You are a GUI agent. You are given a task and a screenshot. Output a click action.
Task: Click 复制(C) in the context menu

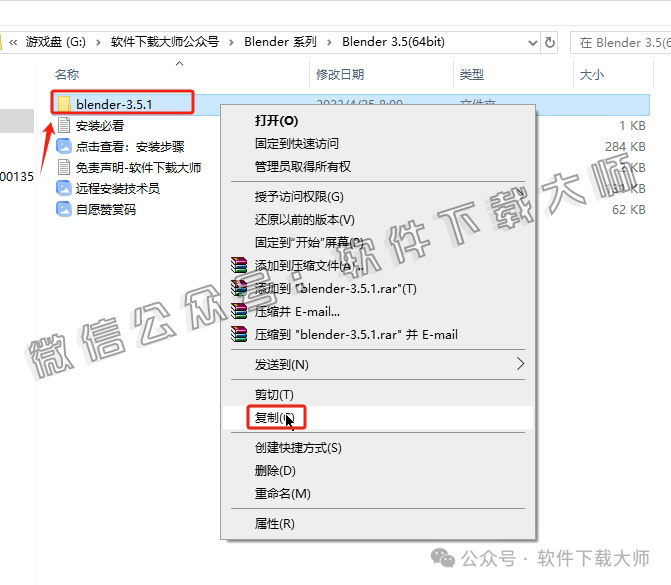point(274,417)
